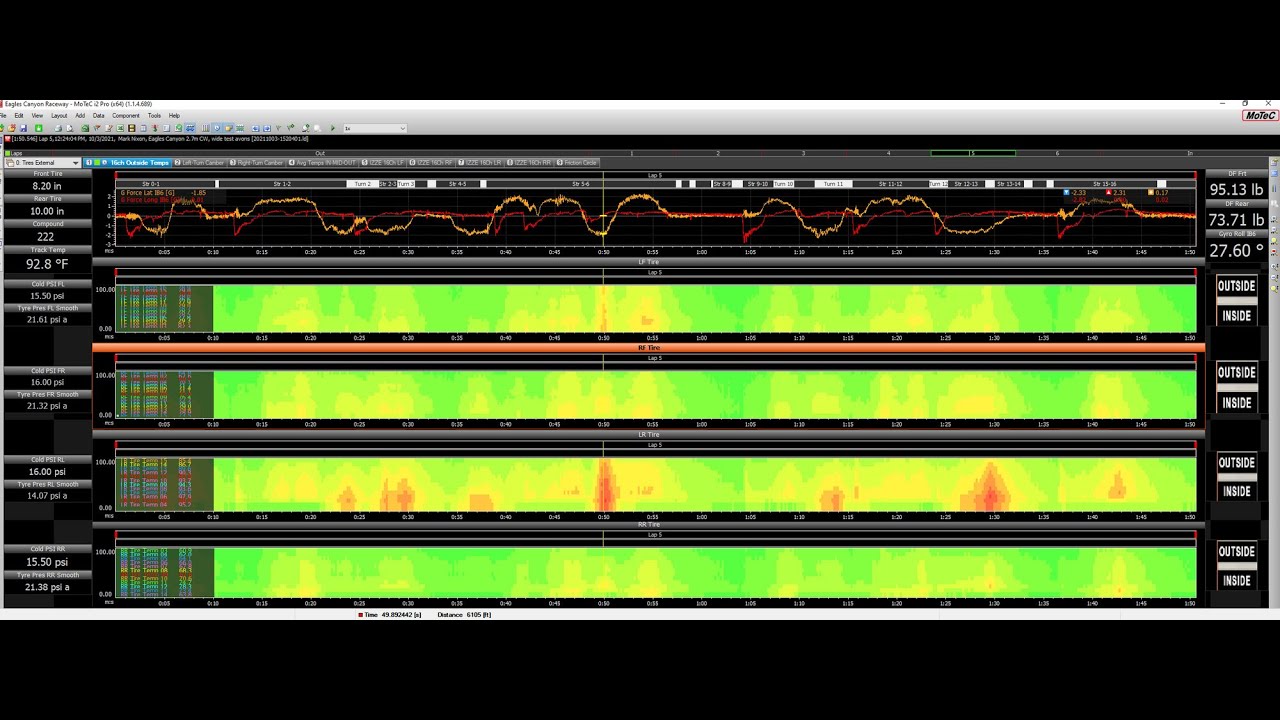Open the Data menu

[98, 115]
